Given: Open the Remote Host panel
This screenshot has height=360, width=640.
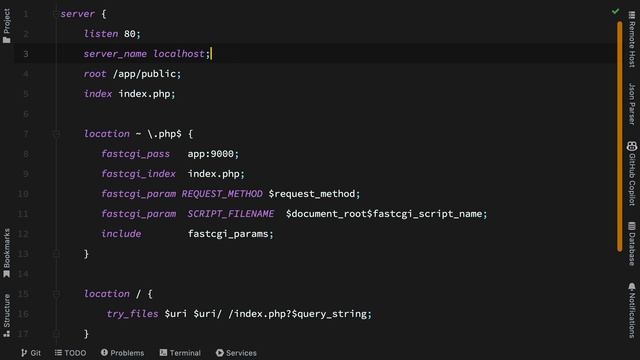Looking at the screenshot, I should [x=632, y=39].
